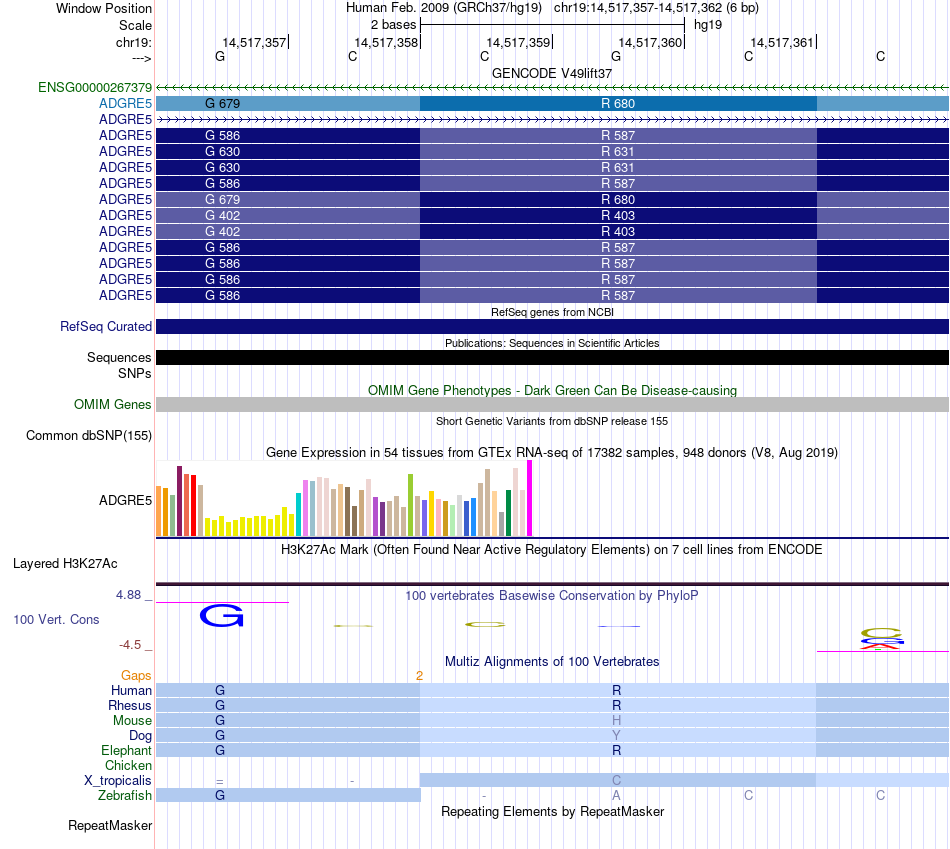Click the '2 bases' scale bar label
The width and height of the screenshot is (950, 849).
tap(393, 25)
